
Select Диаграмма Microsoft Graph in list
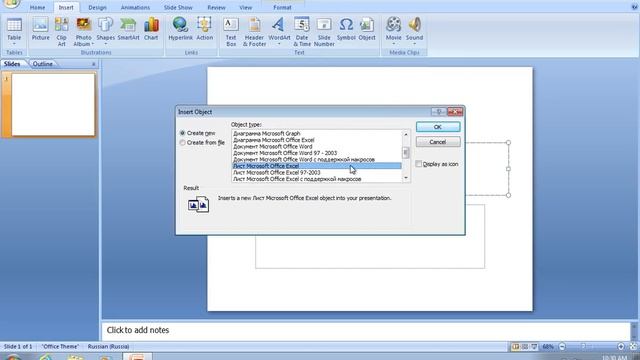[317, 133]
